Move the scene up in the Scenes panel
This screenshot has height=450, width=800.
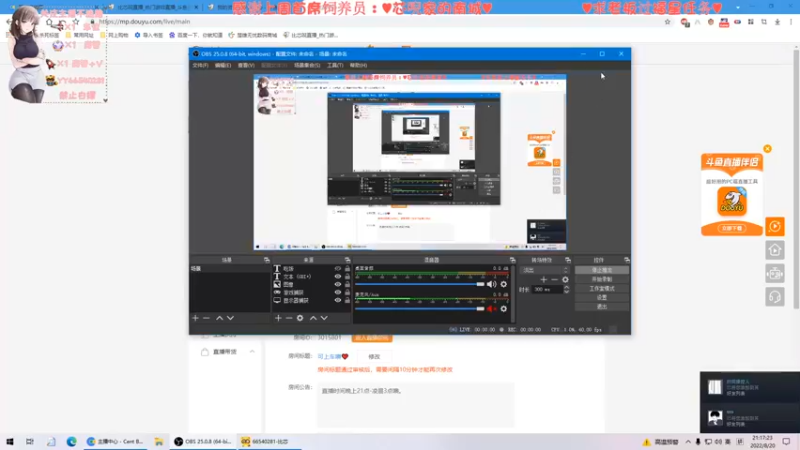tap(219, 318)
